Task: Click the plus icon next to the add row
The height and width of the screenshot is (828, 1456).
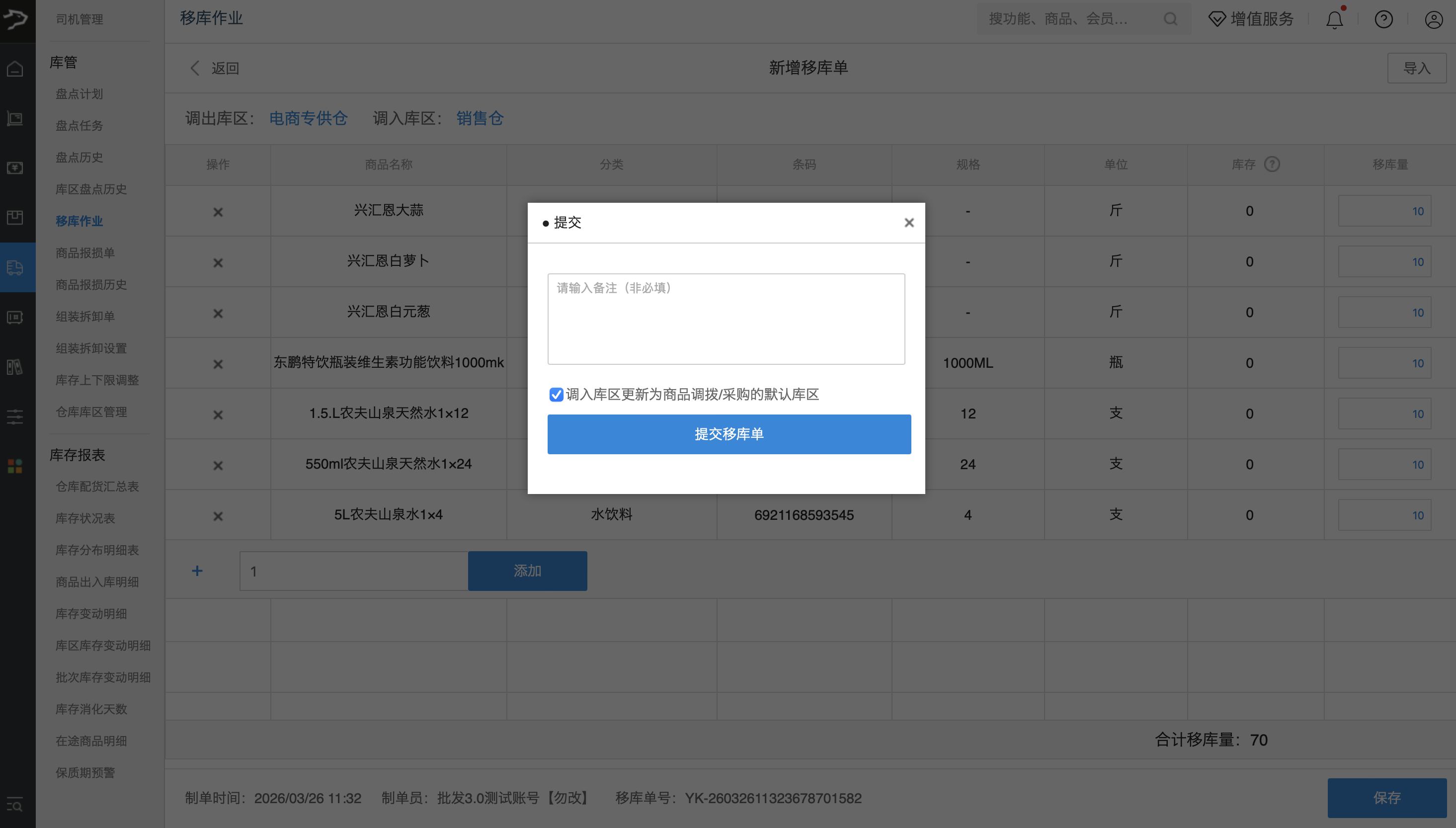Action: coord(197,571)
